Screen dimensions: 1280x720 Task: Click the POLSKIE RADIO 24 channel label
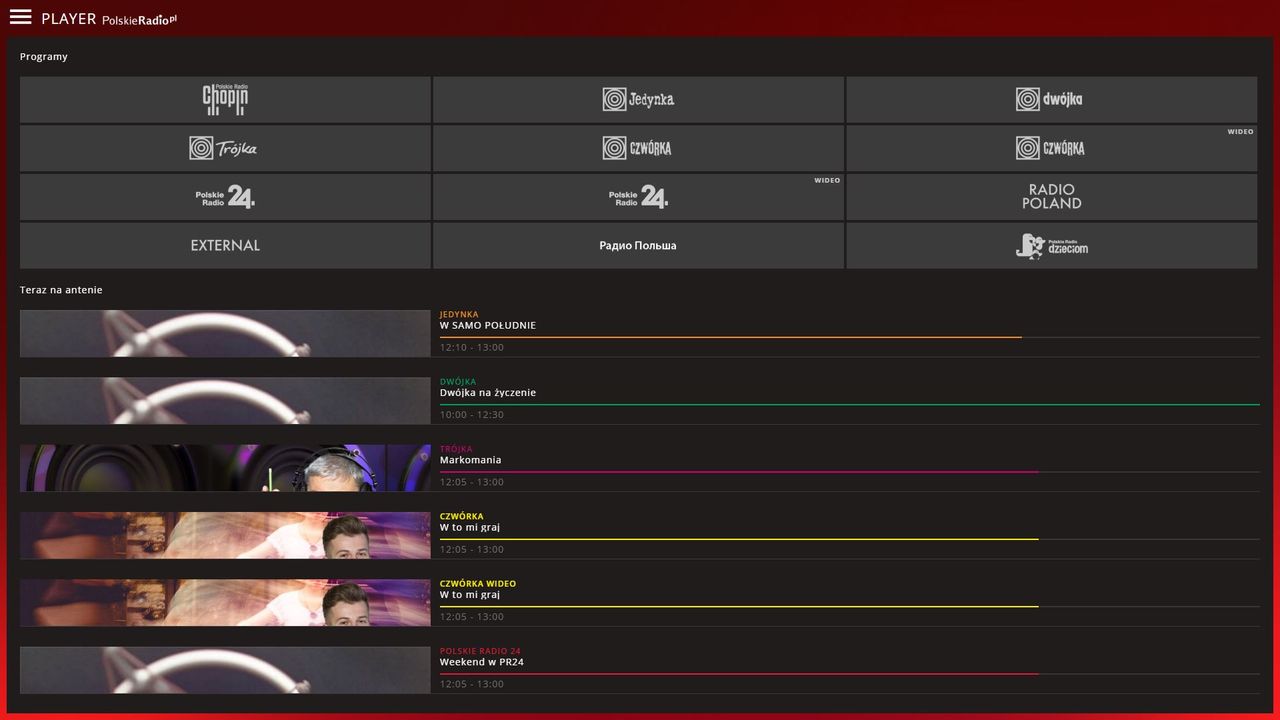480,651
